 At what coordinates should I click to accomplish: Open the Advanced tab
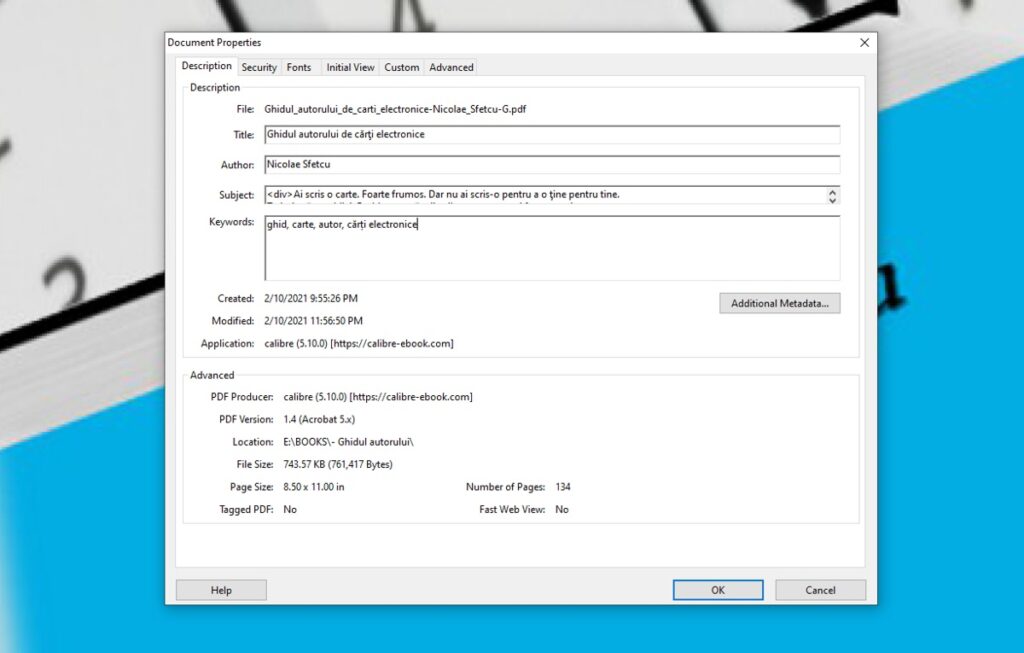451,67
